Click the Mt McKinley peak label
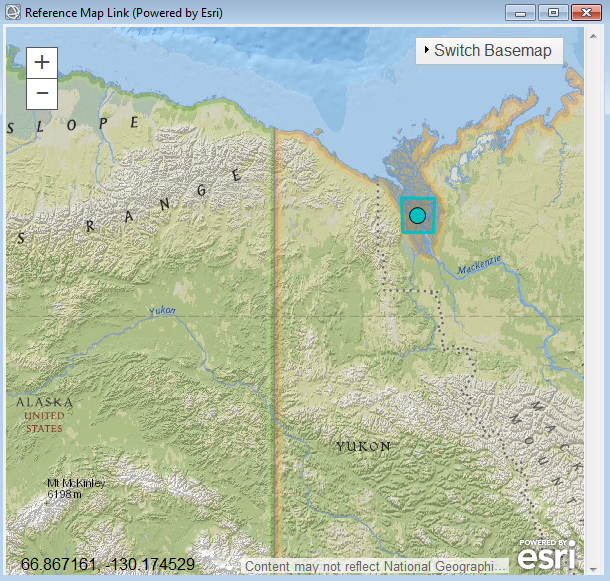This screenshot has height=581, width=610. pyautogui.click(x=76, y=488)
